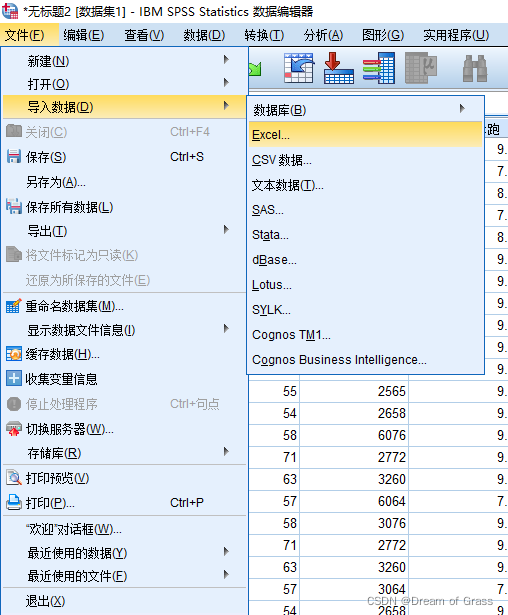Click 收集变量信息 menu entry
The image size is (508, 615).
click(x=124, y=379)
